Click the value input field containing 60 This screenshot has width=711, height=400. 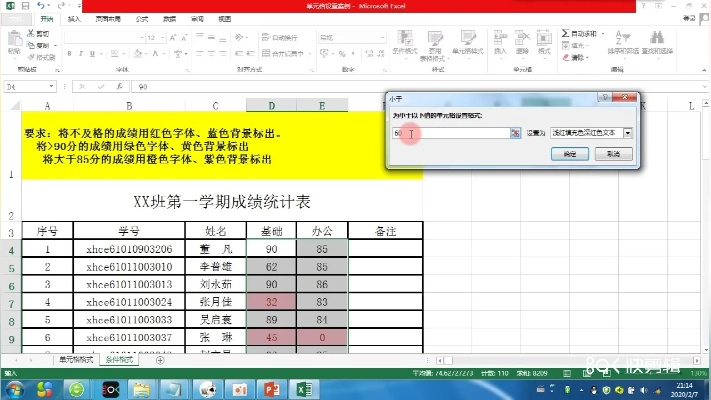[x=450, y=132]
